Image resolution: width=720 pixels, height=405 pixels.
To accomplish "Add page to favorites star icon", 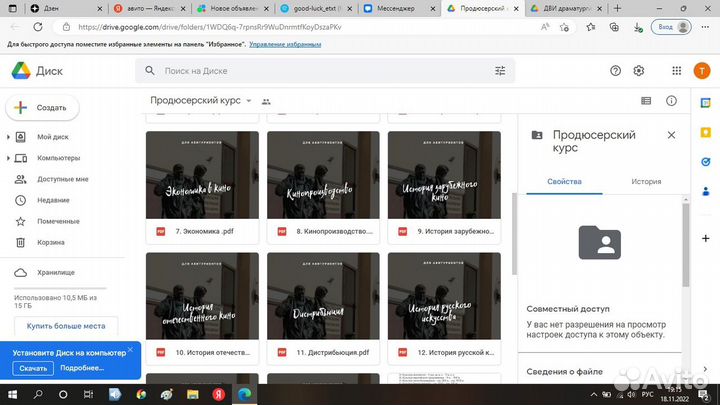I will (x=564, y=28).
